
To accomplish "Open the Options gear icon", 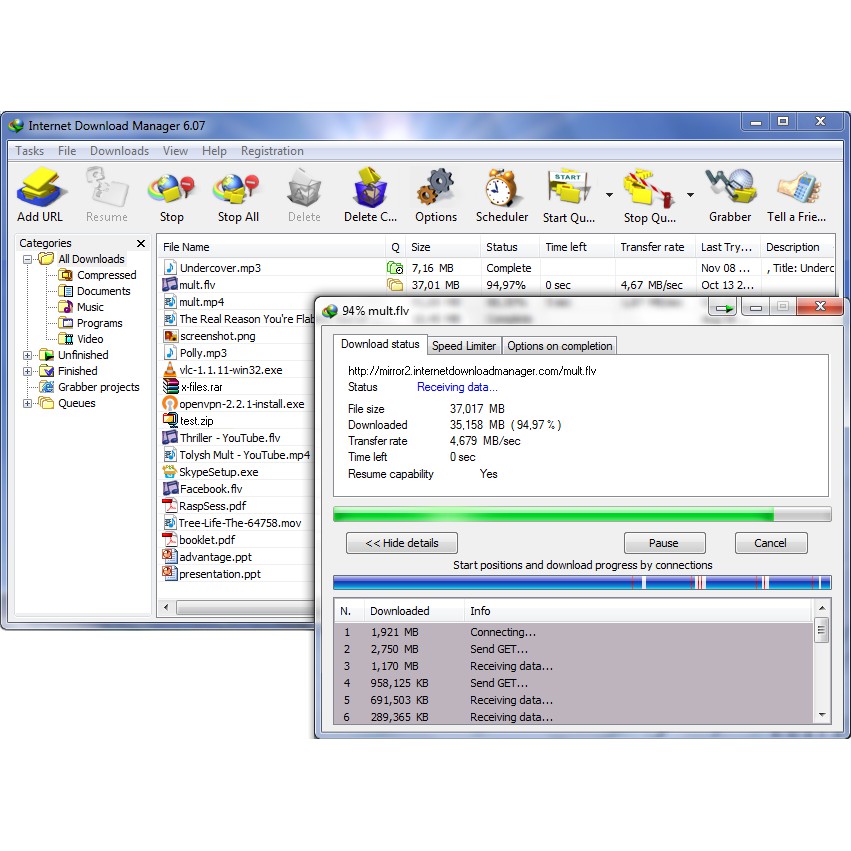I will coord(436,190).
